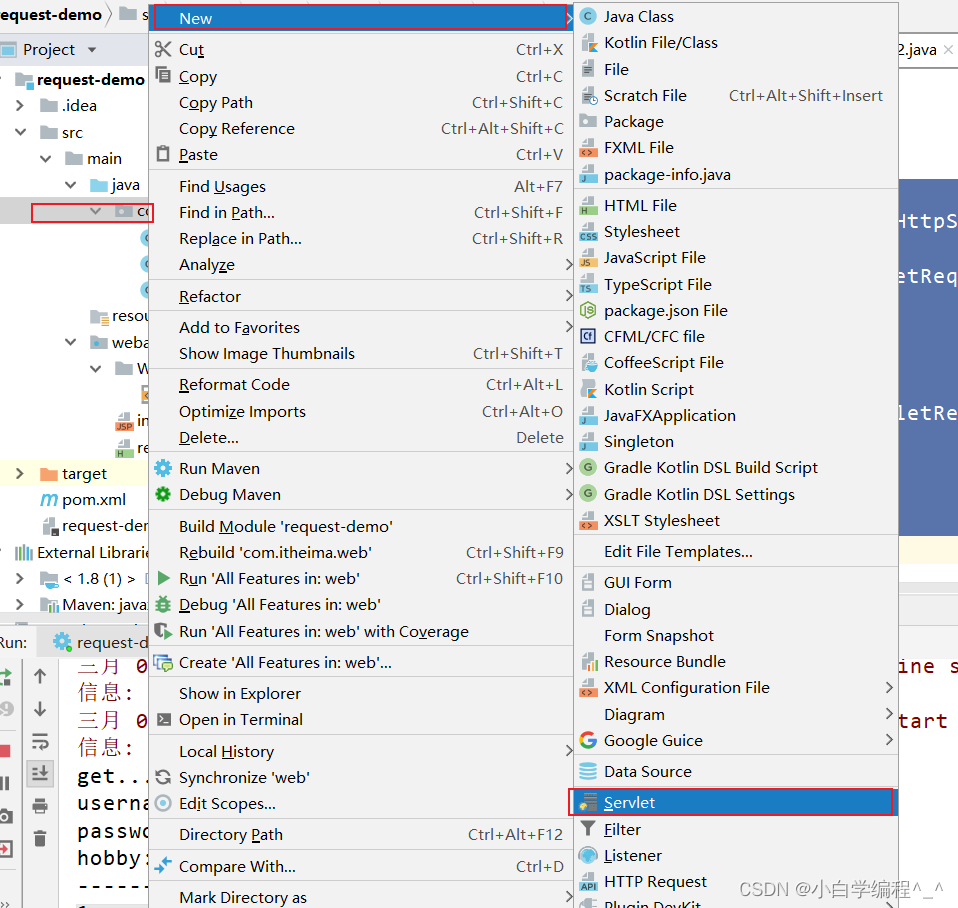Click the Up stack trace arrow in Run panel
Image resolution: width=958 pixels, height=908 pixels.
(40, 676)
